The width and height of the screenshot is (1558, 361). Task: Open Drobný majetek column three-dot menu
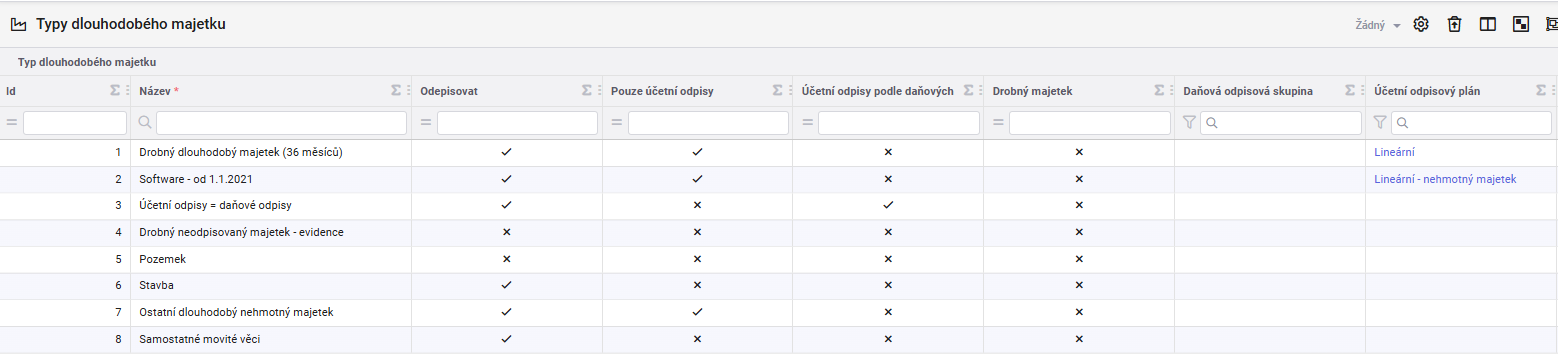(1171, 90)
